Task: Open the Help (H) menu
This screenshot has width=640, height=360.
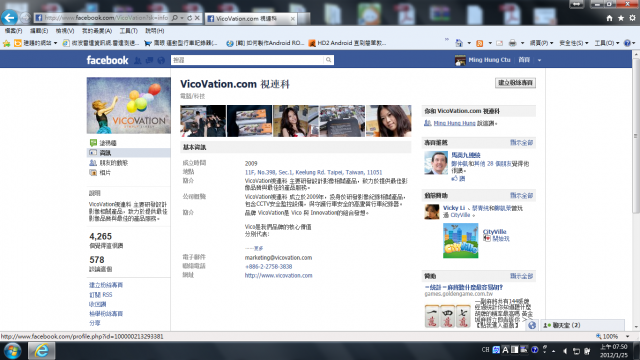Action: click(155, 31)
